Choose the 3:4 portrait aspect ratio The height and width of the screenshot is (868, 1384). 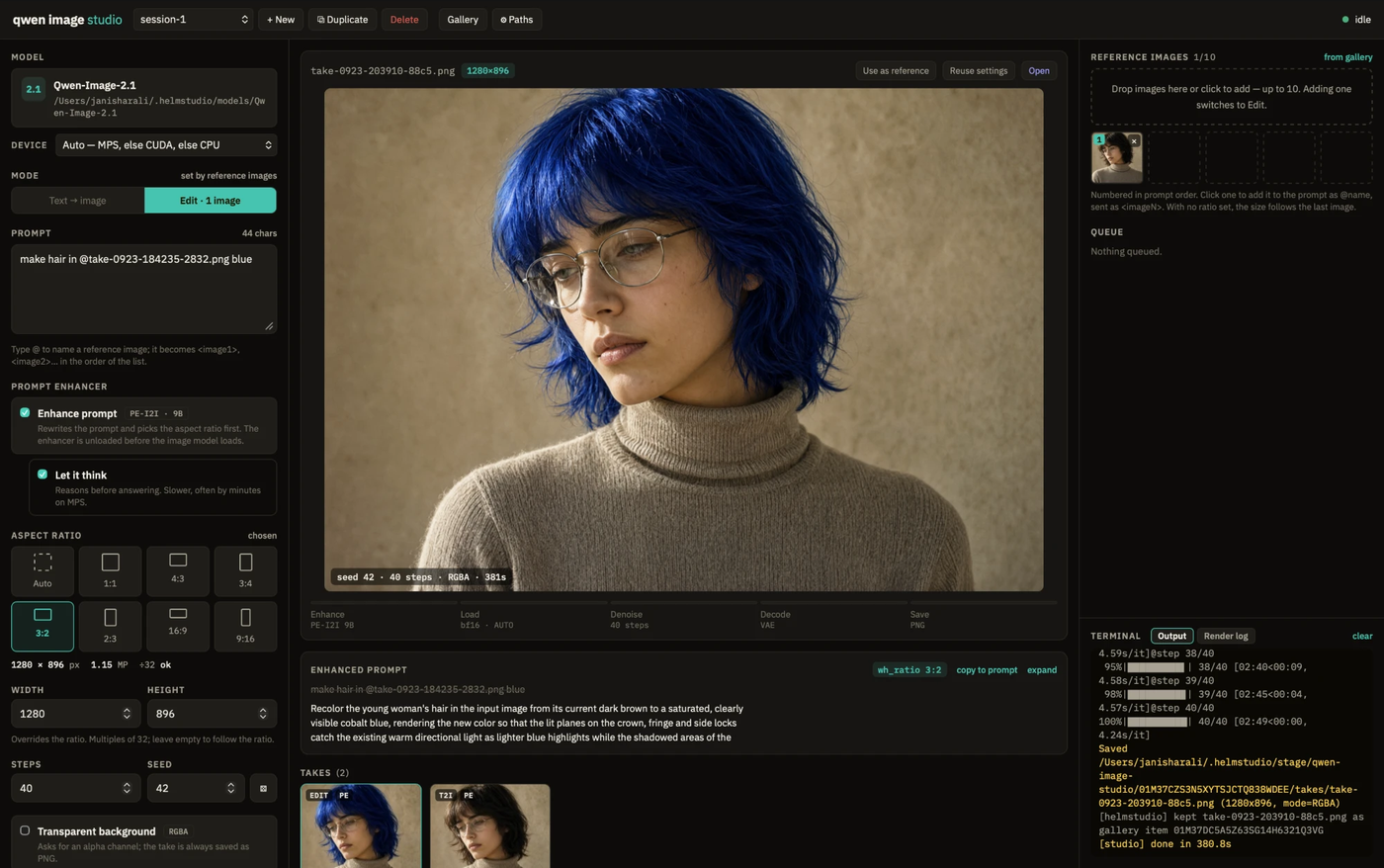pyautogui.click(x=245, y=571)
